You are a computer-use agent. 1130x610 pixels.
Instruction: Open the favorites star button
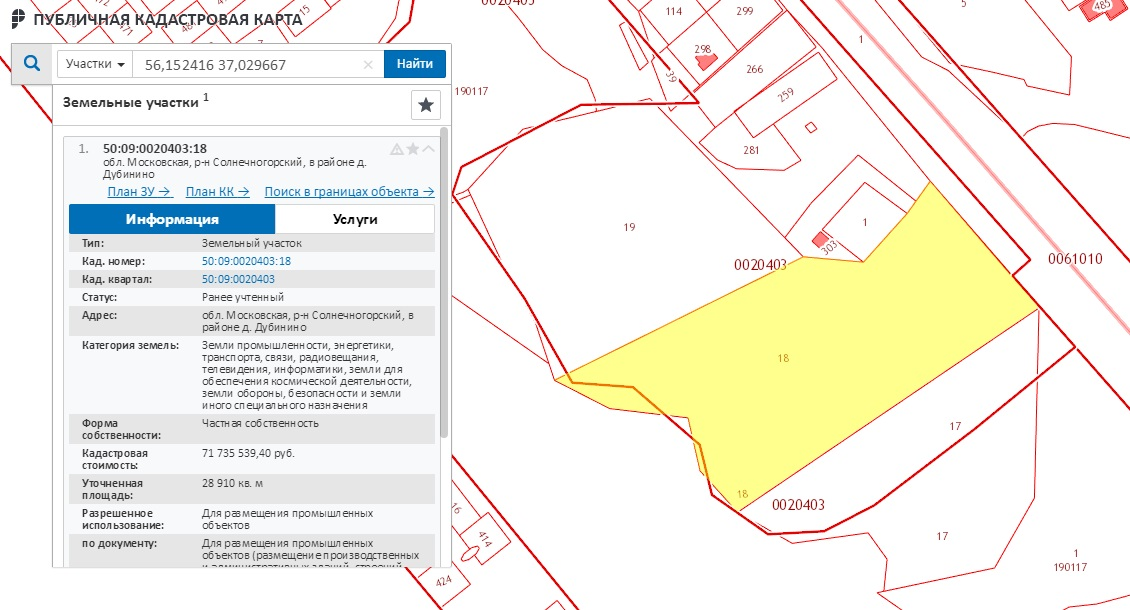pos(426,104)
